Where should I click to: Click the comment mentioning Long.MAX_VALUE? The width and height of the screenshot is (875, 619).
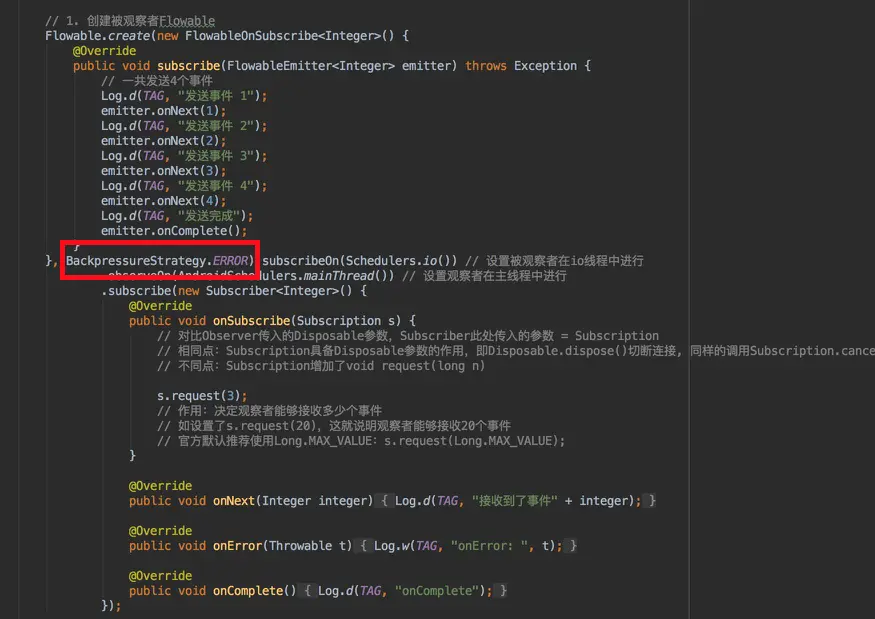(x=361, y=441)
